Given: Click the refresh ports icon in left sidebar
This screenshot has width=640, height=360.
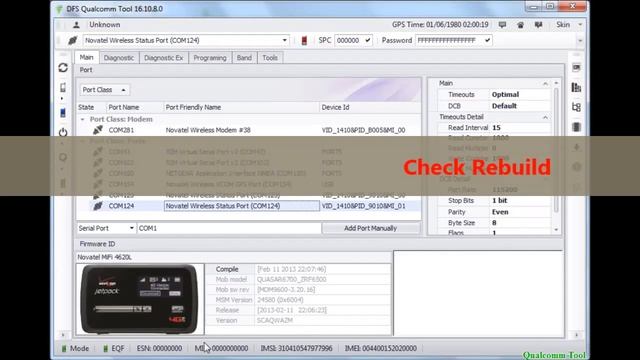Looking at the screenshot, I should coord(63,68).
